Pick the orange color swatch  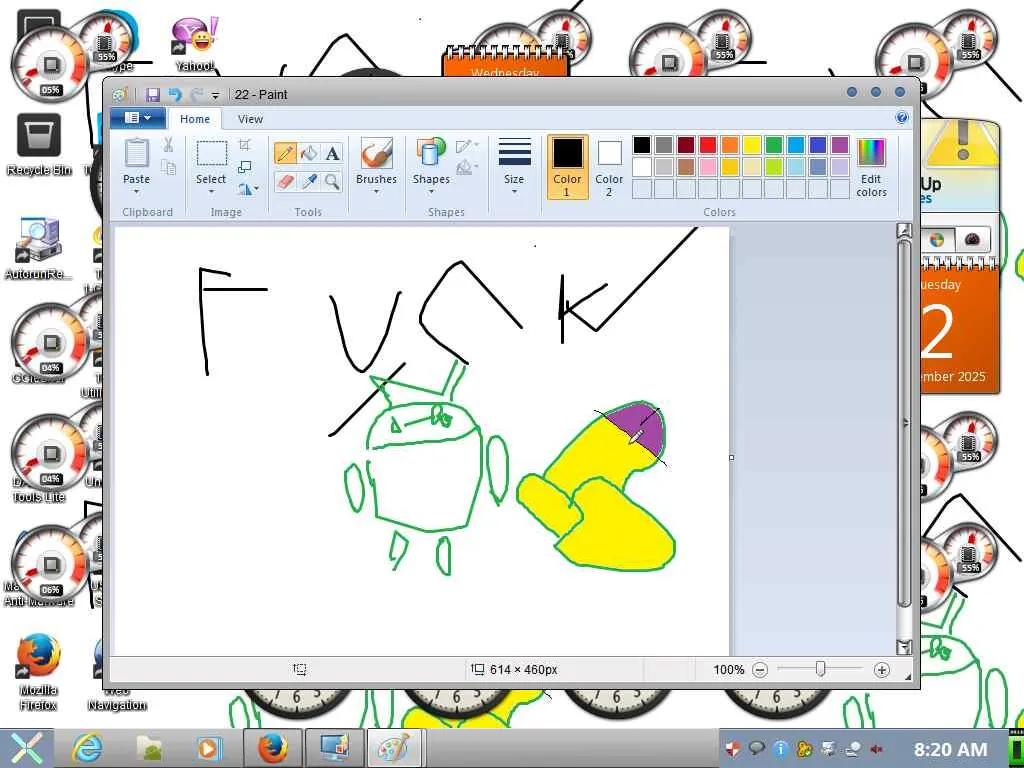point(729,145)
